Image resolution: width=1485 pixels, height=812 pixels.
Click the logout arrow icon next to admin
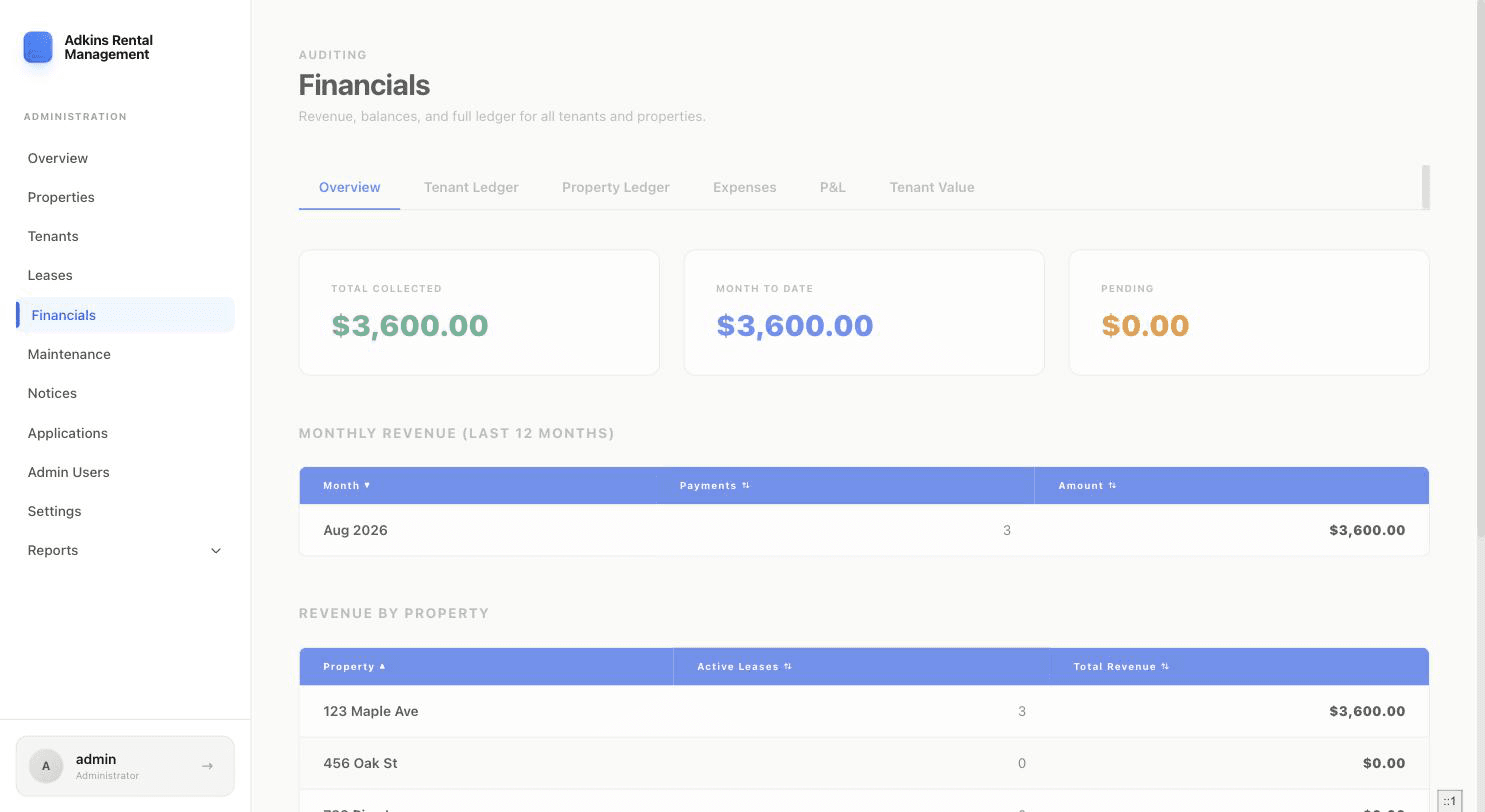point(207,766)
